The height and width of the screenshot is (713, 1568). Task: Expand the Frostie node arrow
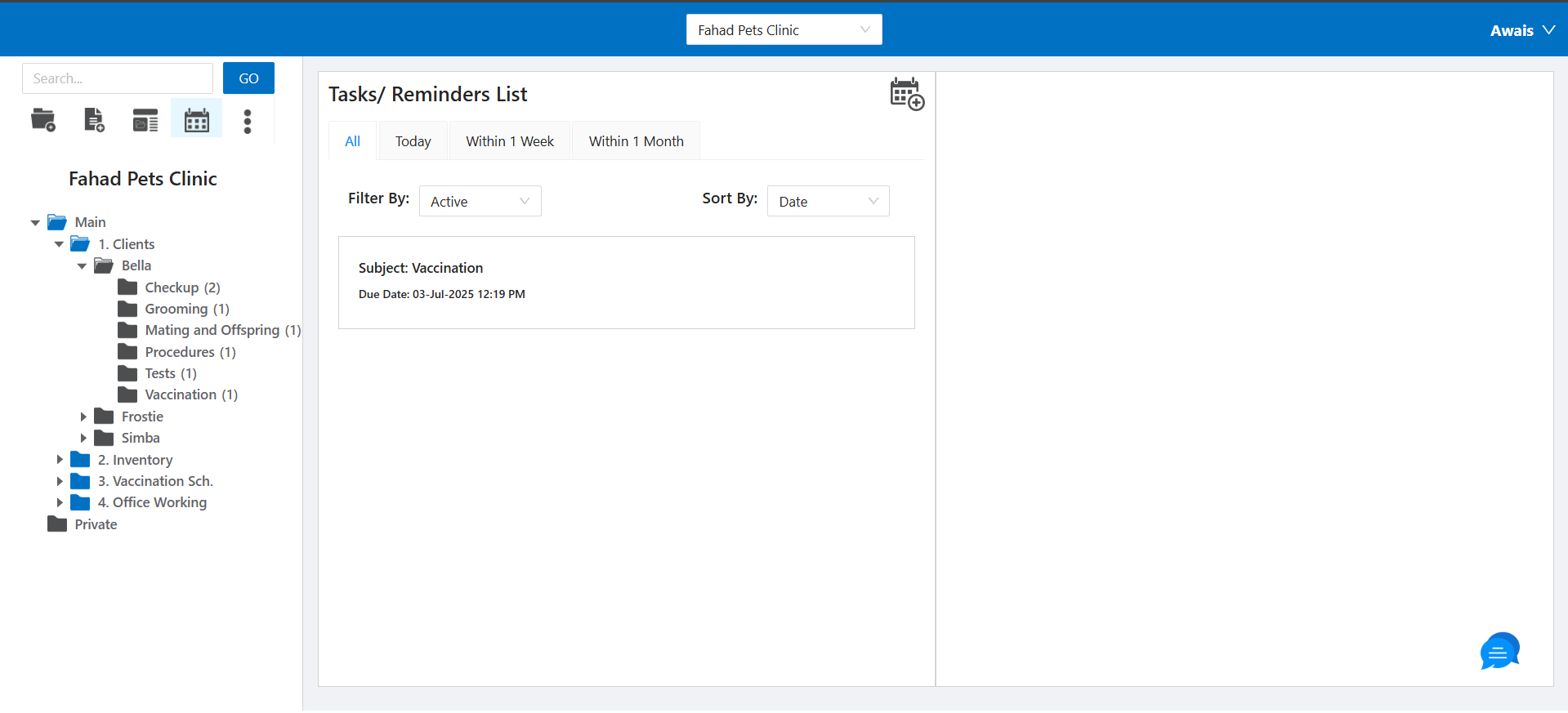tap(83, 417)
